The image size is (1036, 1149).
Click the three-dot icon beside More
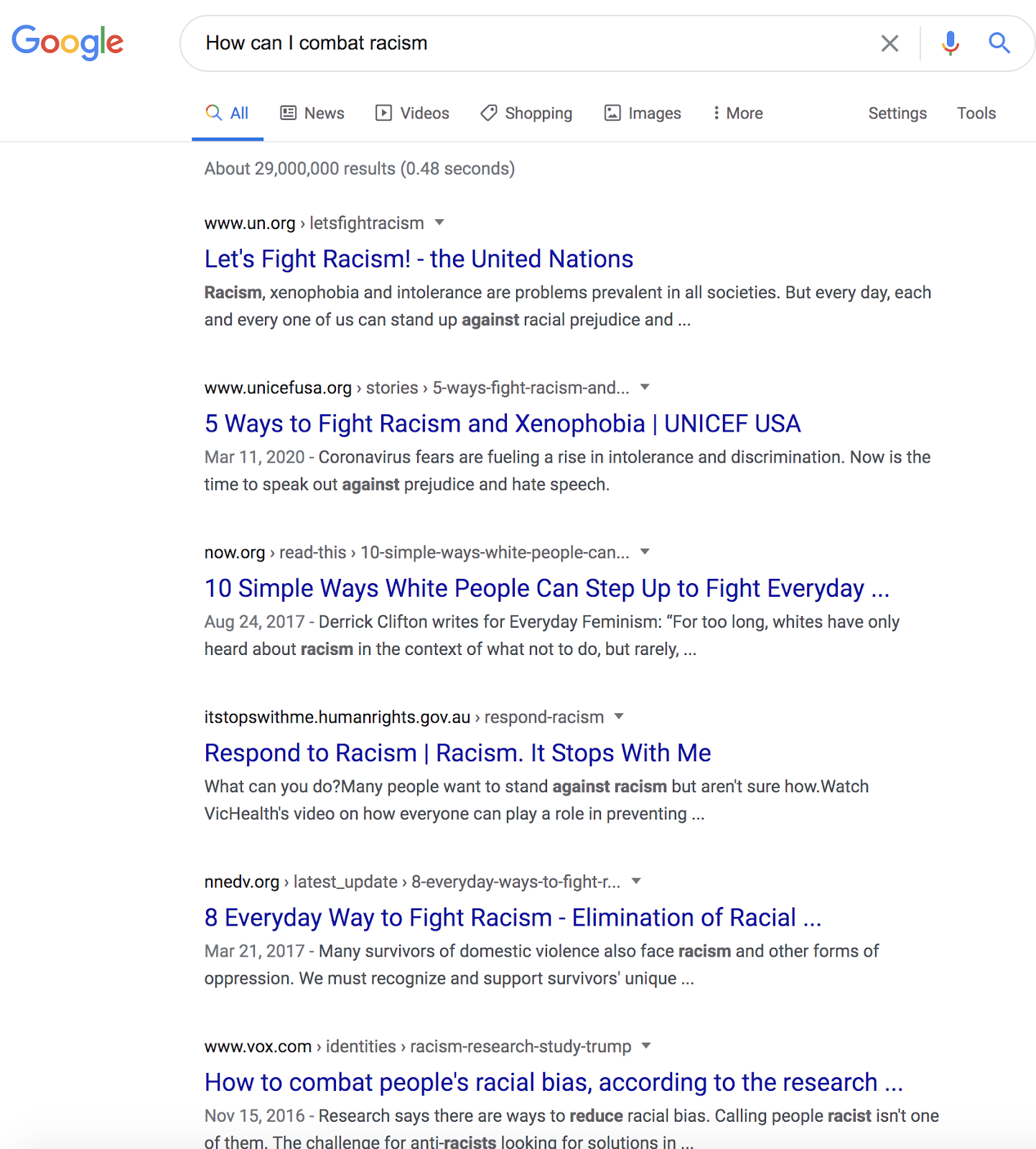716,113
